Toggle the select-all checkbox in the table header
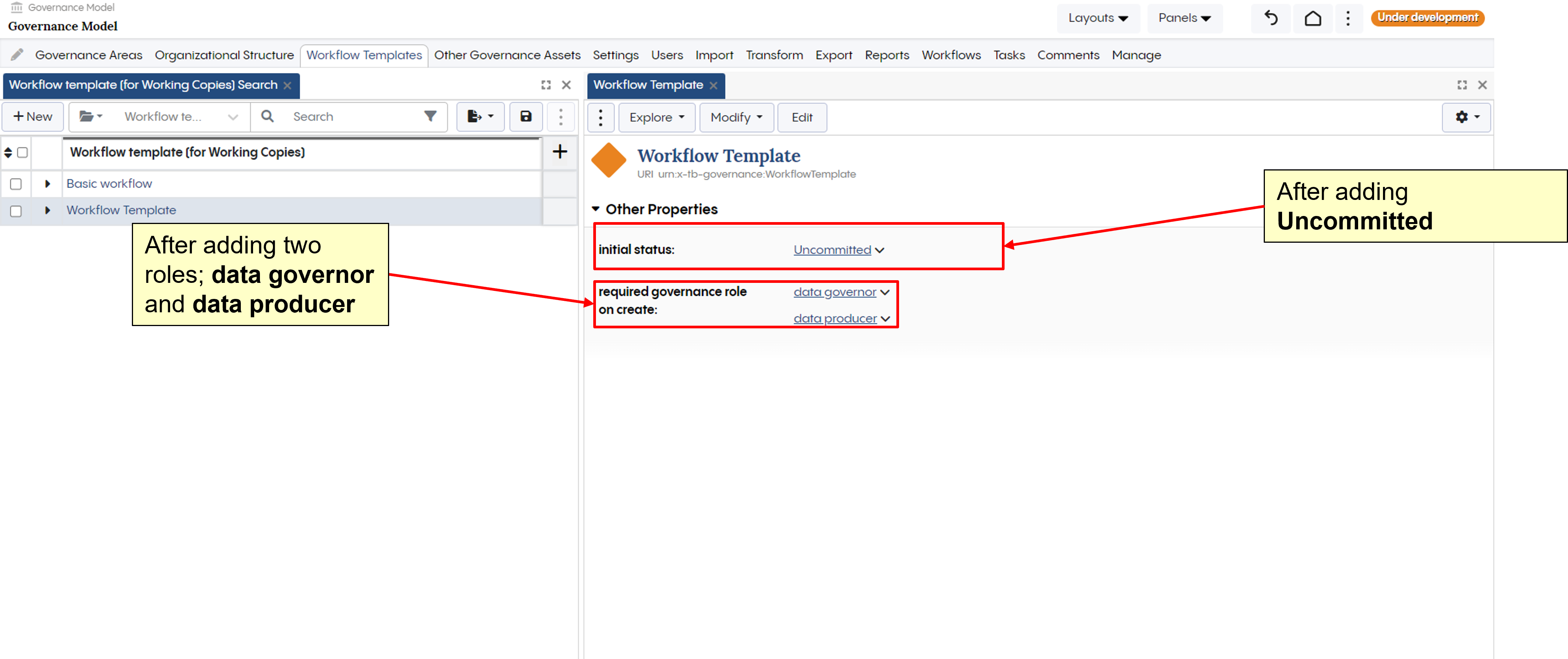1568x659 pixels. (22, 153)
